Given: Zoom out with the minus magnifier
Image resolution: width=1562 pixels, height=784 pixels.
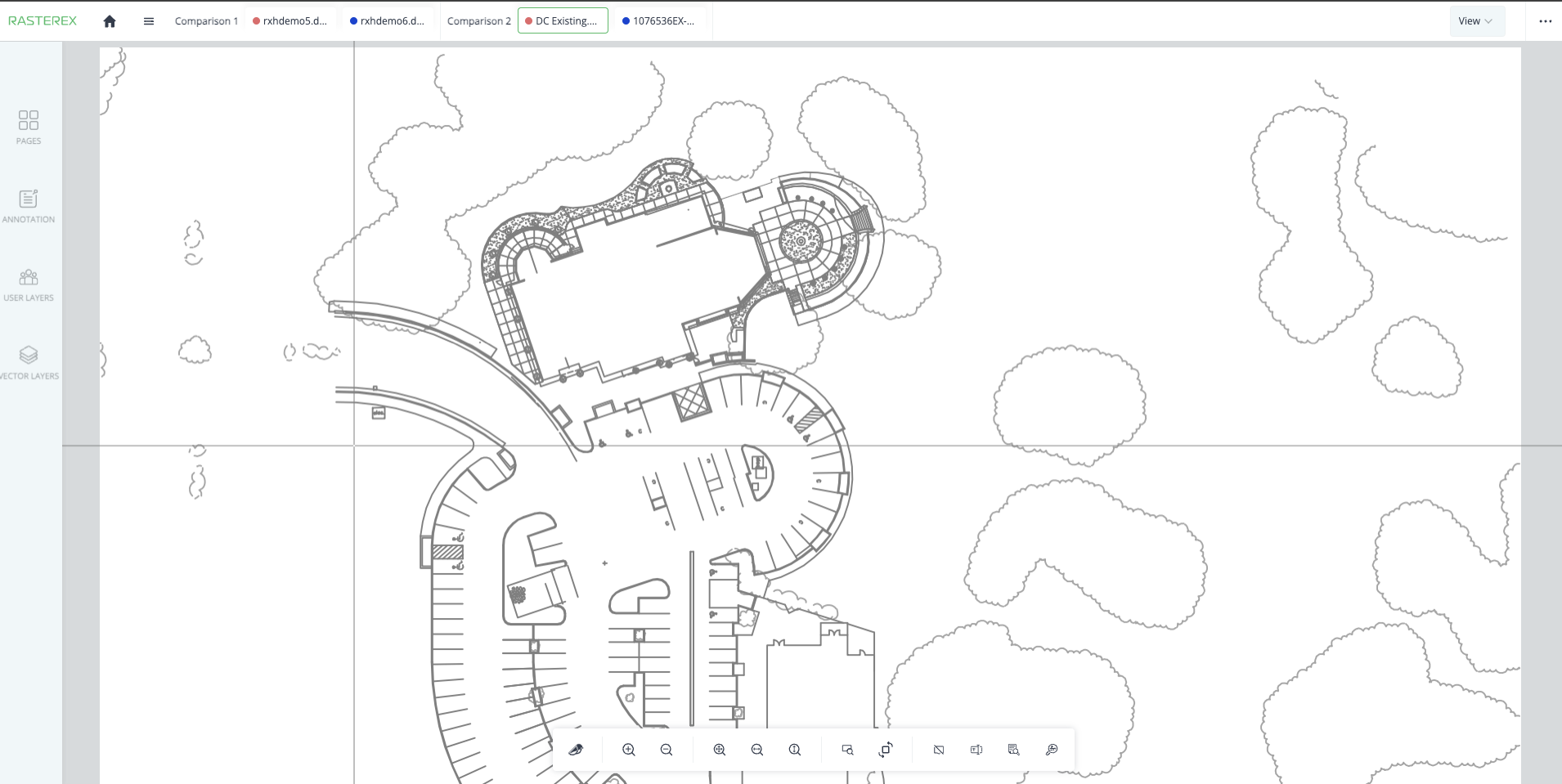Looking at the screenshot, I should (x=667, y=750).
